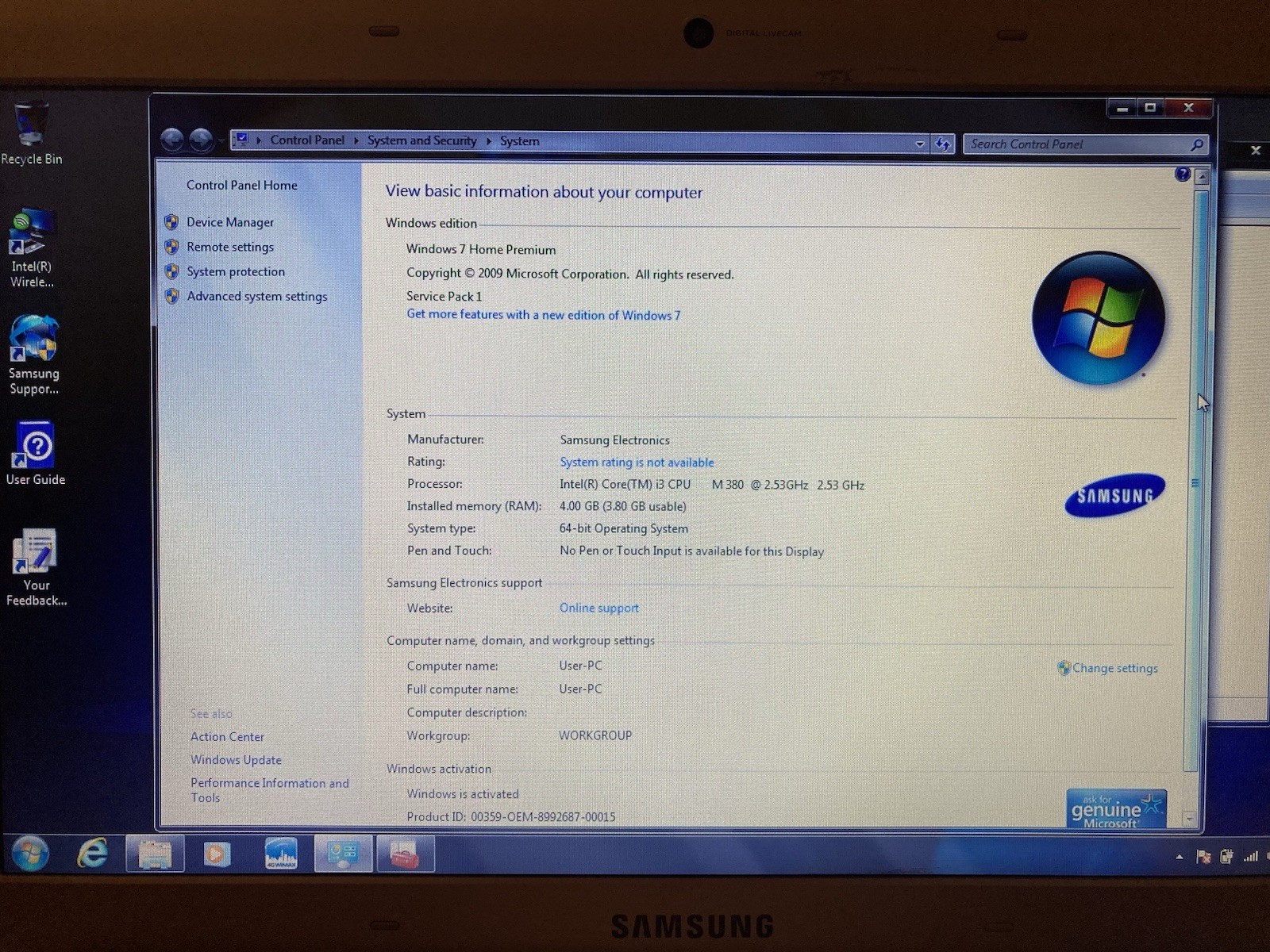The width and height of the screenshot is (1270, 952).
Task: Click the power plug tray icon
Action: (1226, 856)
